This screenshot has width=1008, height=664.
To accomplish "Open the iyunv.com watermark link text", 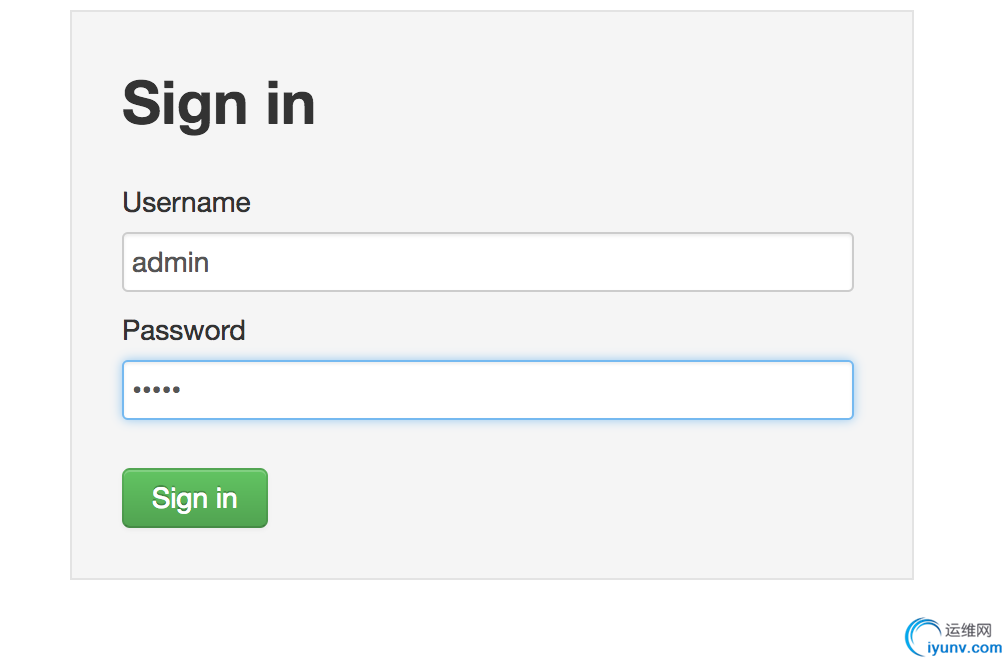I will [x=965, y=648].
